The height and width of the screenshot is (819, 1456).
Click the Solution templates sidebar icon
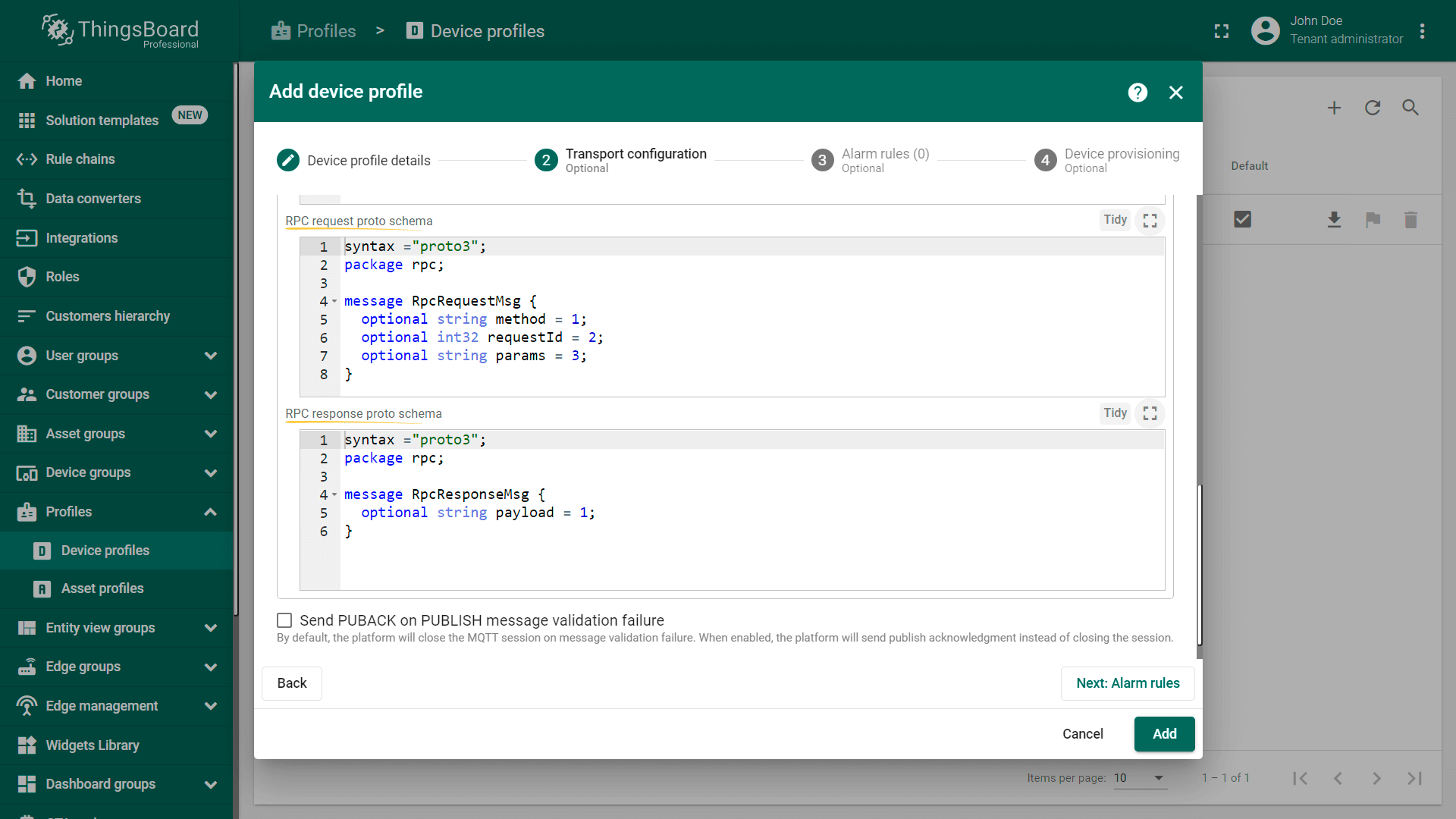click(27, 120)
